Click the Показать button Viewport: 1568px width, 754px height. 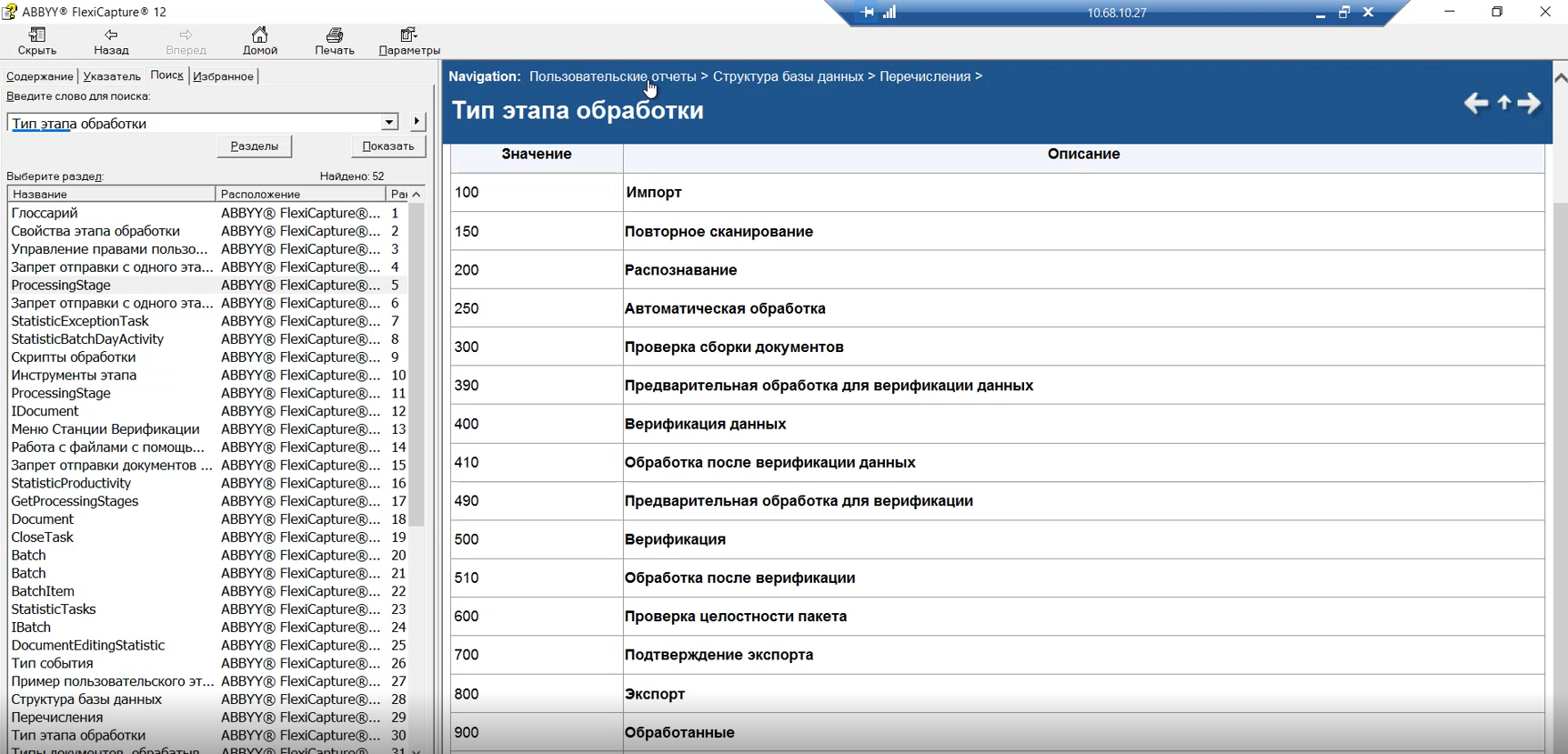pos(388,146)
